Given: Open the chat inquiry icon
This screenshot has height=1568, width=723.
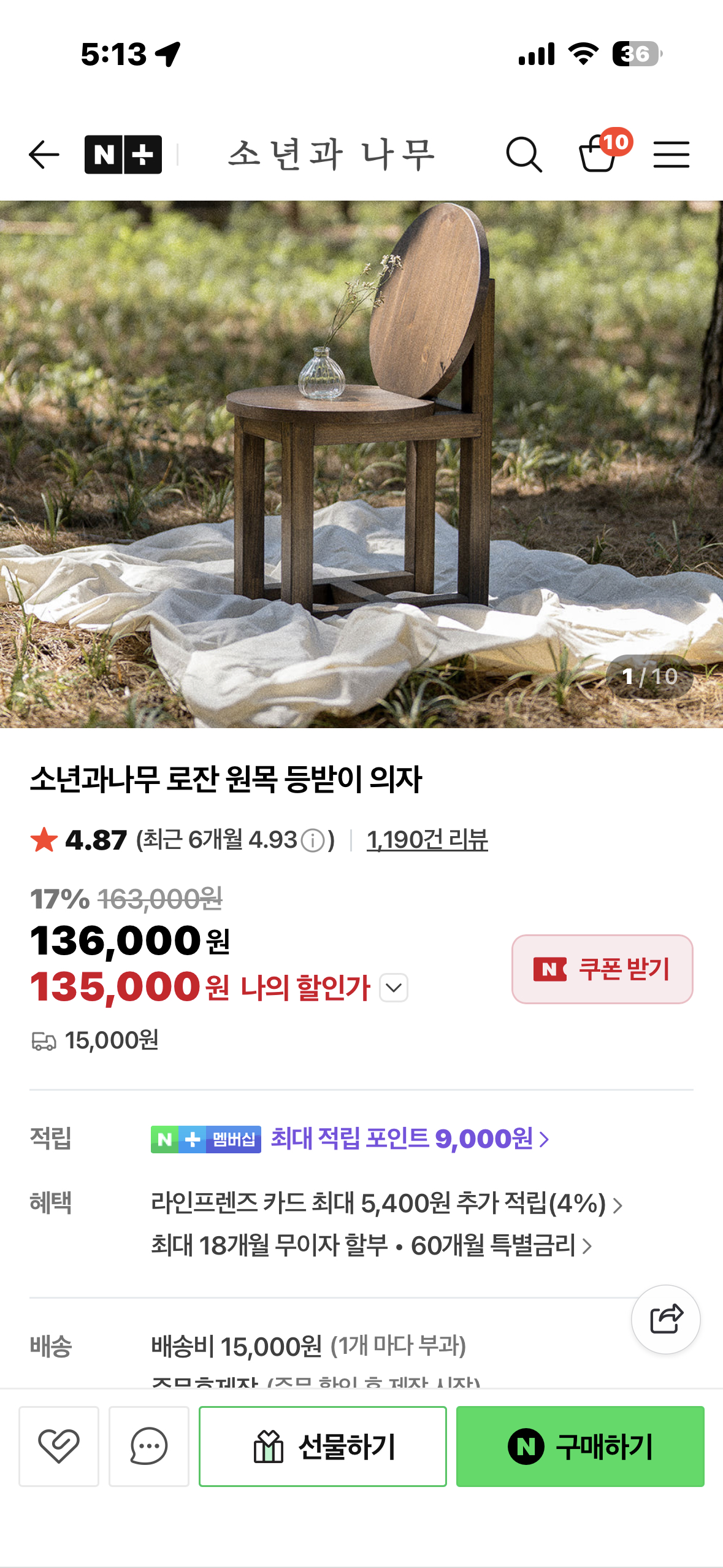Looking at the screenshot, I should tap(148, 1446).
